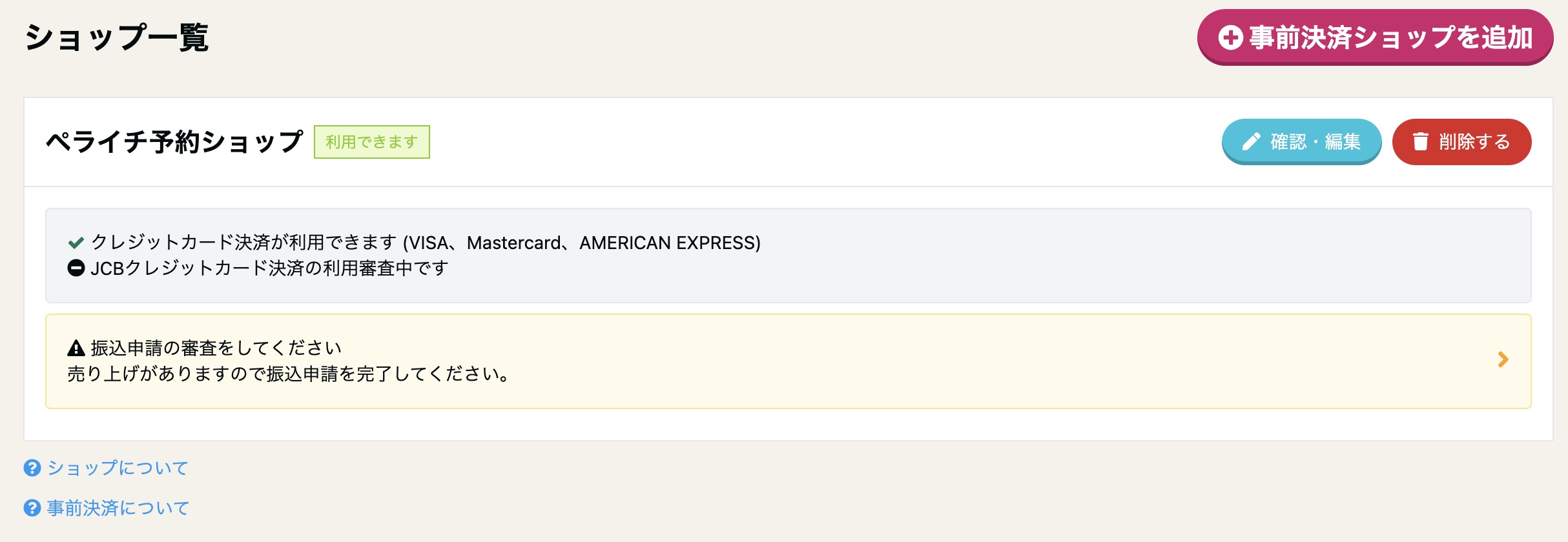Add a 事前決済ショップ with the pink button

(1375, 37)
